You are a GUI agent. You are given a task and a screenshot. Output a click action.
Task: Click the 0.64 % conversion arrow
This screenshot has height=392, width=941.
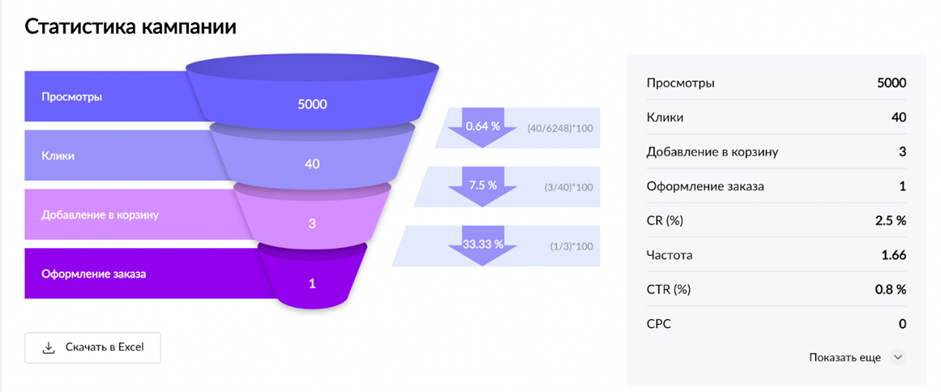click(483, 125)
